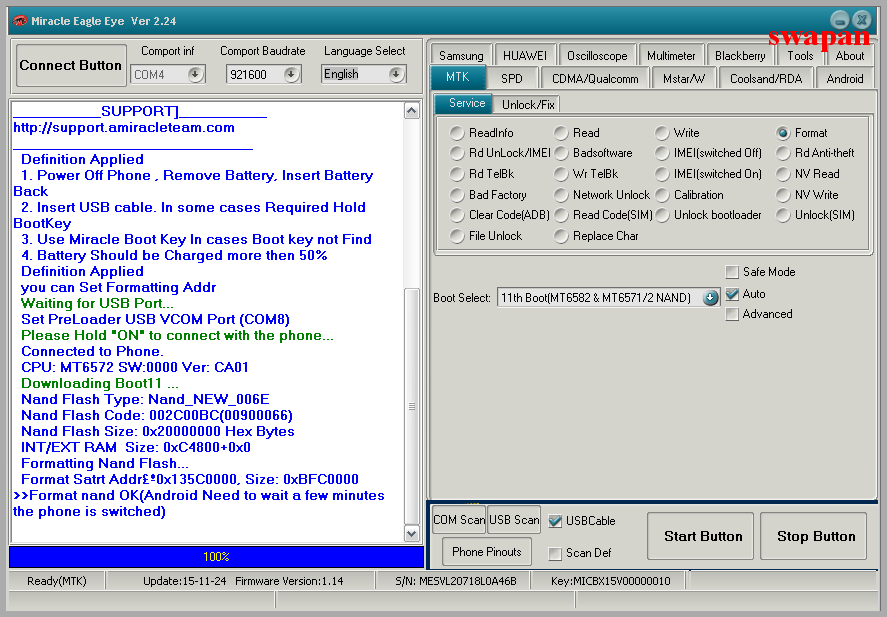
Task: Select the Clear Code(ADB) radio option
Action: [457, 215]
